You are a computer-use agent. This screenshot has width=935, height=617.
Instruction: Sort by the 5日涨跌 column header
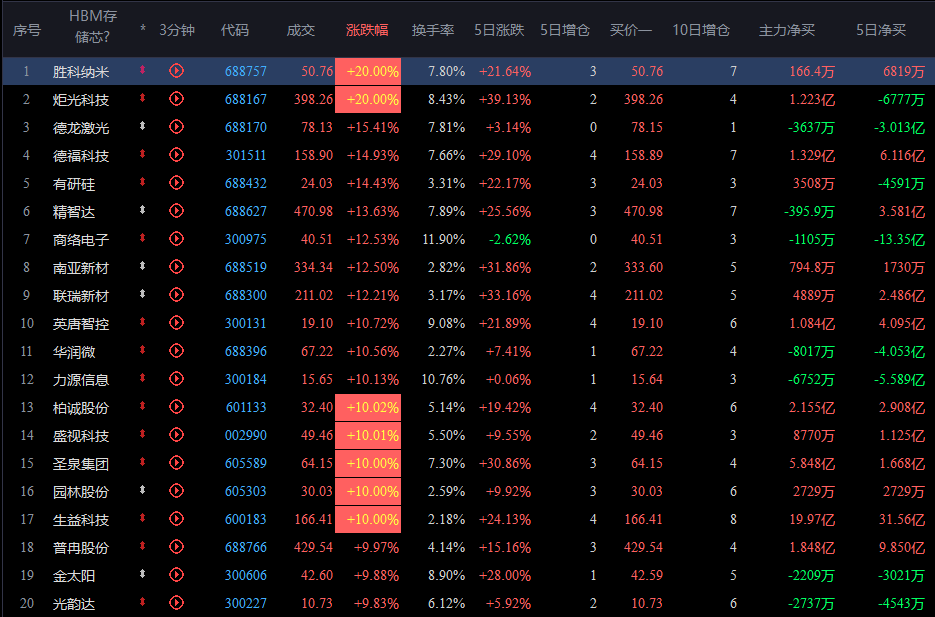coord(499,30)
